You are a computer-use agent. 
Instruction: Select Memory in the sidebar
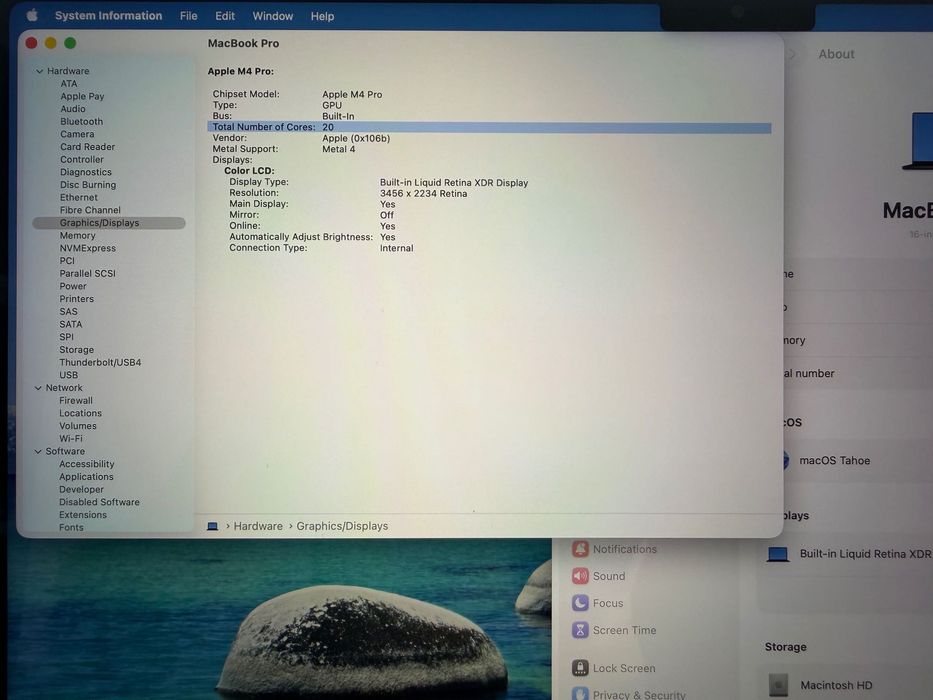[77, 236]
